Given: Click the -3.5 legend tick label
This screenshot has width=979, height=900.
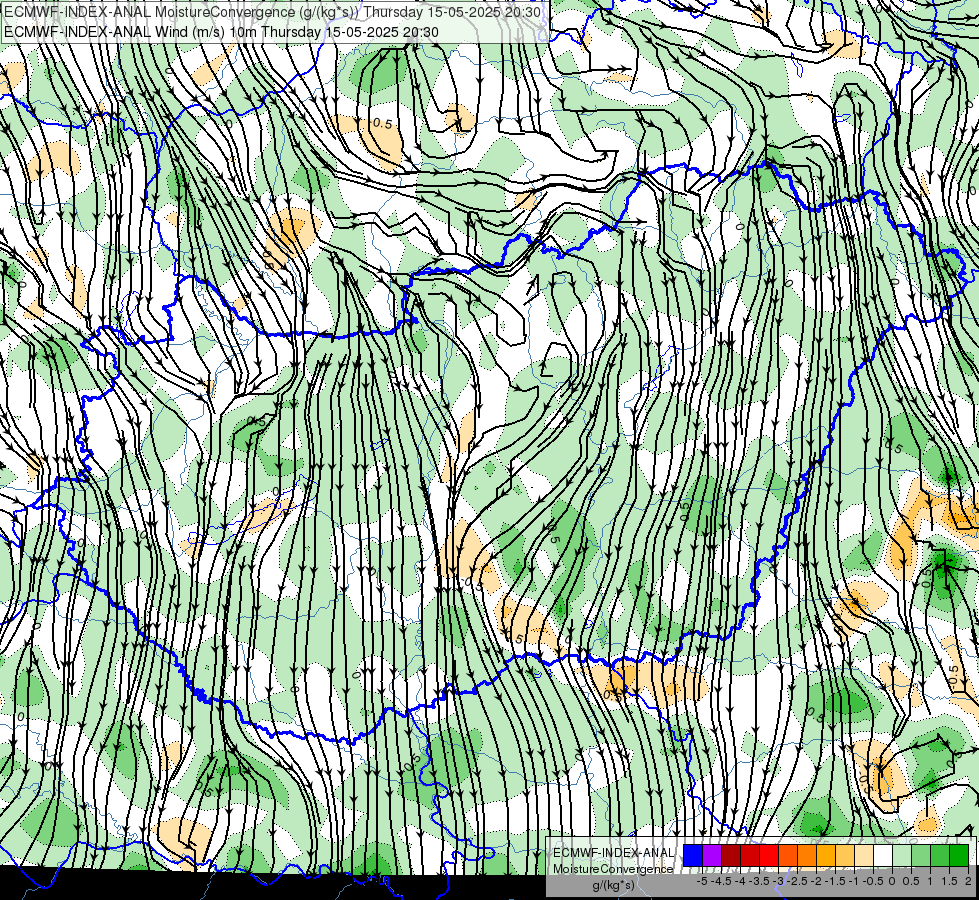Looking at the screenshot, I should (x=760, y=881).
